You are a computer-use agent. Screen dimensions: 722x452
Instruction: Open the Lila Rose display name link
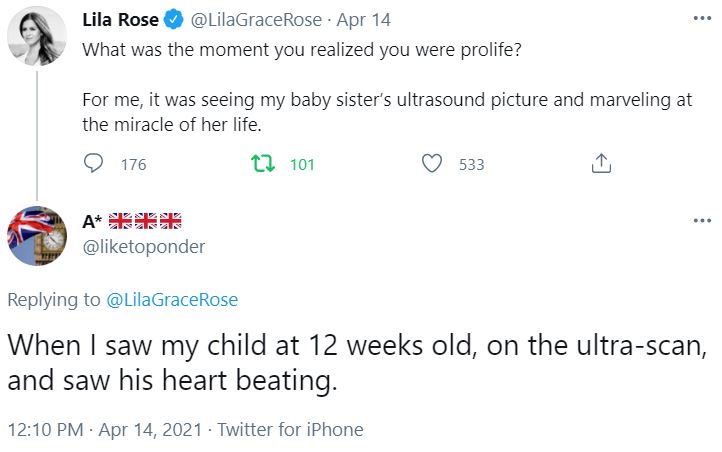(119, 21)
